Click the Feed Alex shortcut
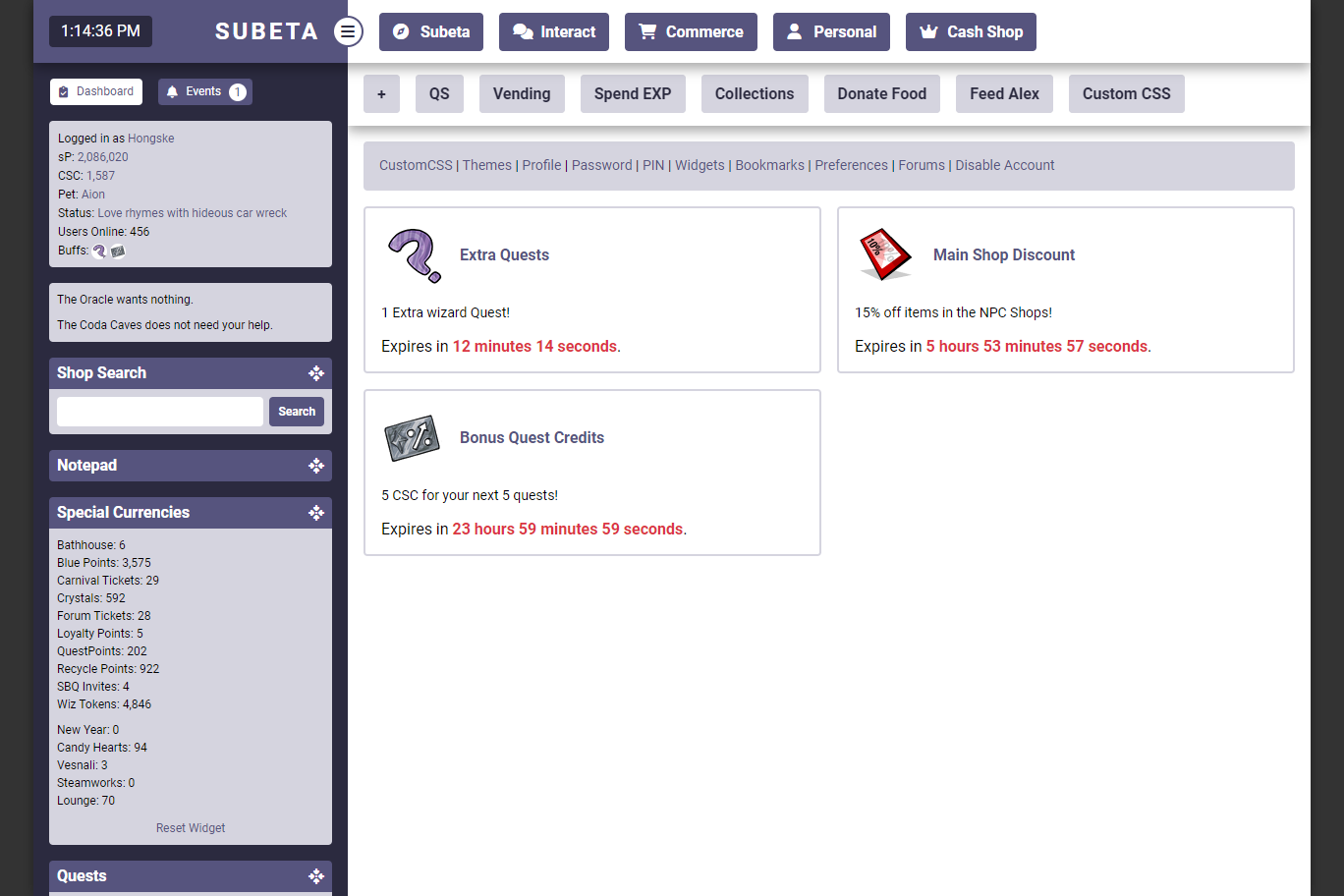 tap(1004, 94)
